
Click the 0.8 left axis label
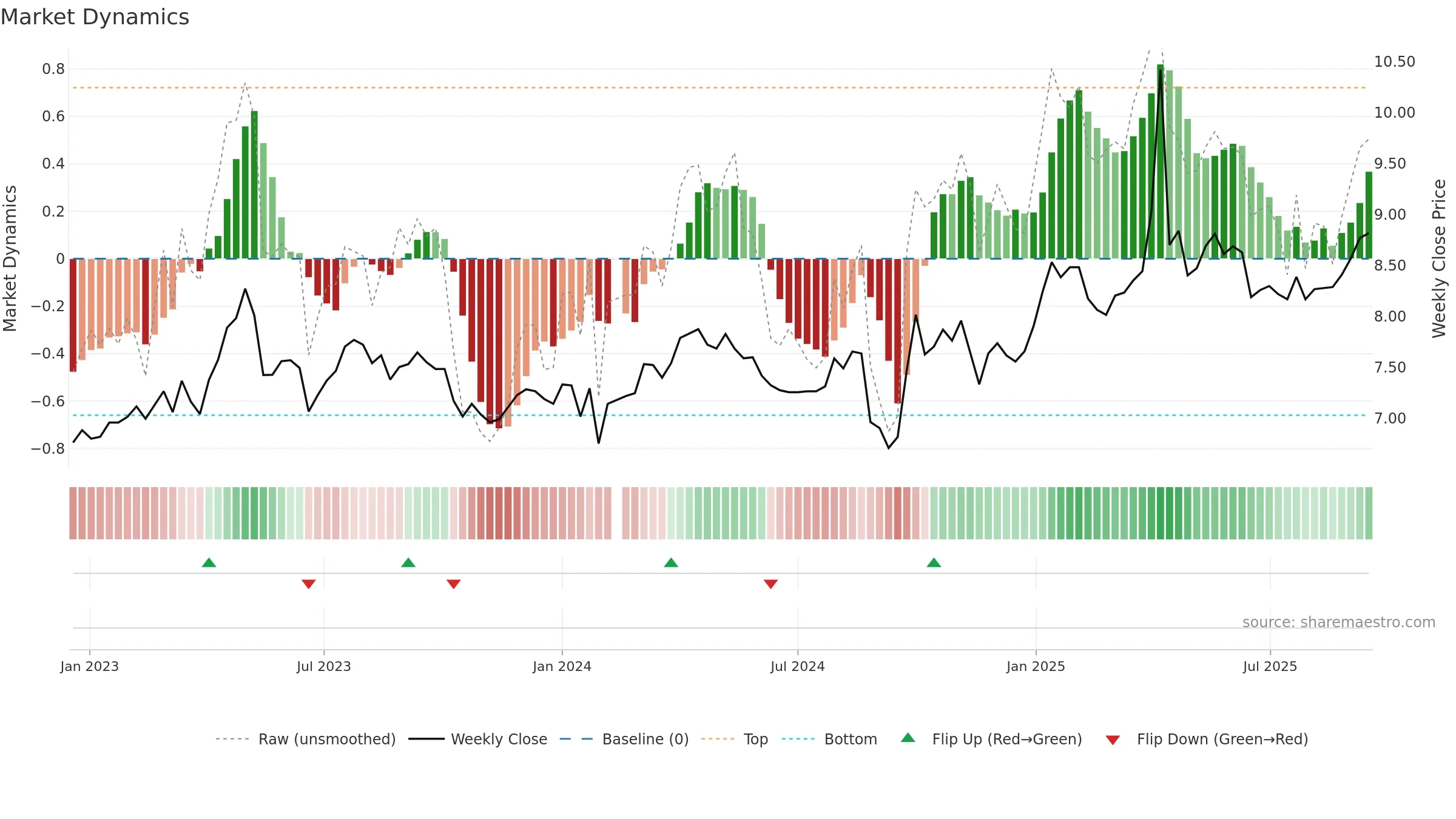pyautogui.click(x=53, y=69)
